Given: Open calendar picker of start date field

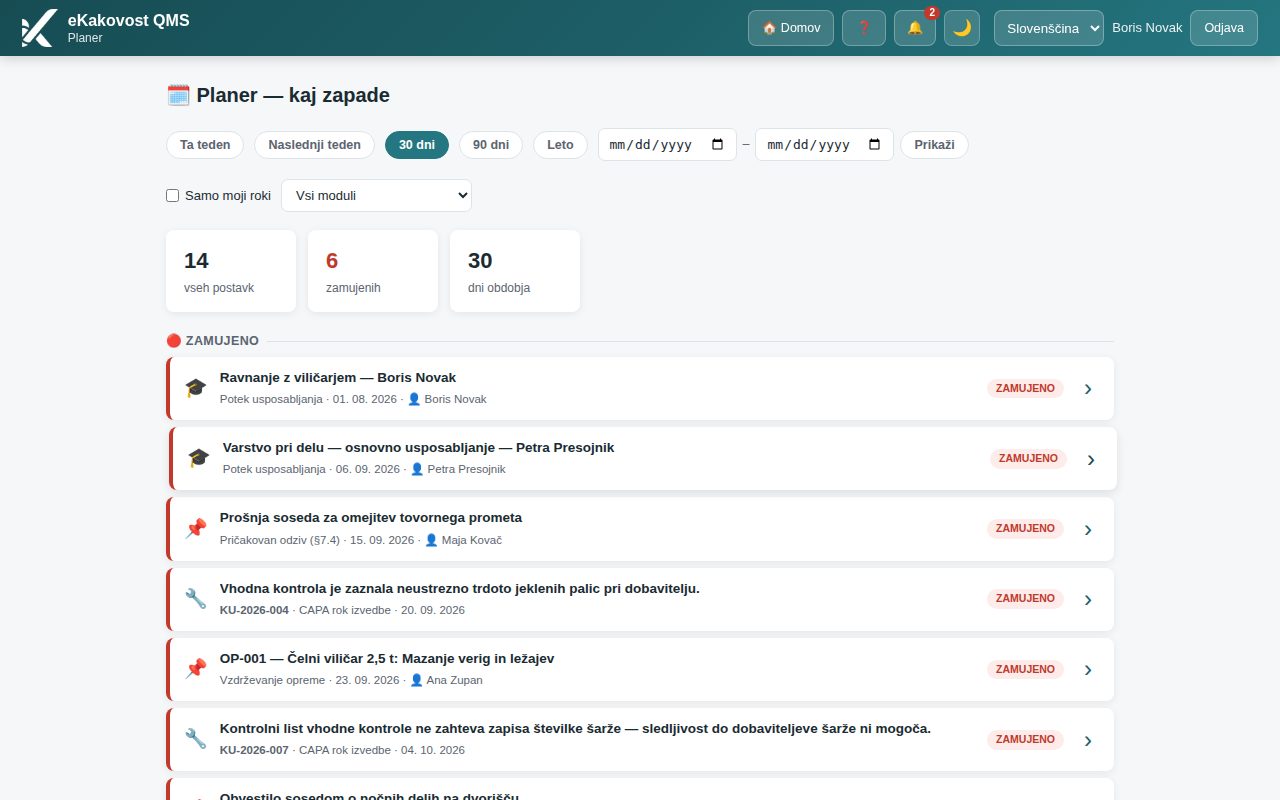Looking at the screenshot, I should click(x=717, y=145).
